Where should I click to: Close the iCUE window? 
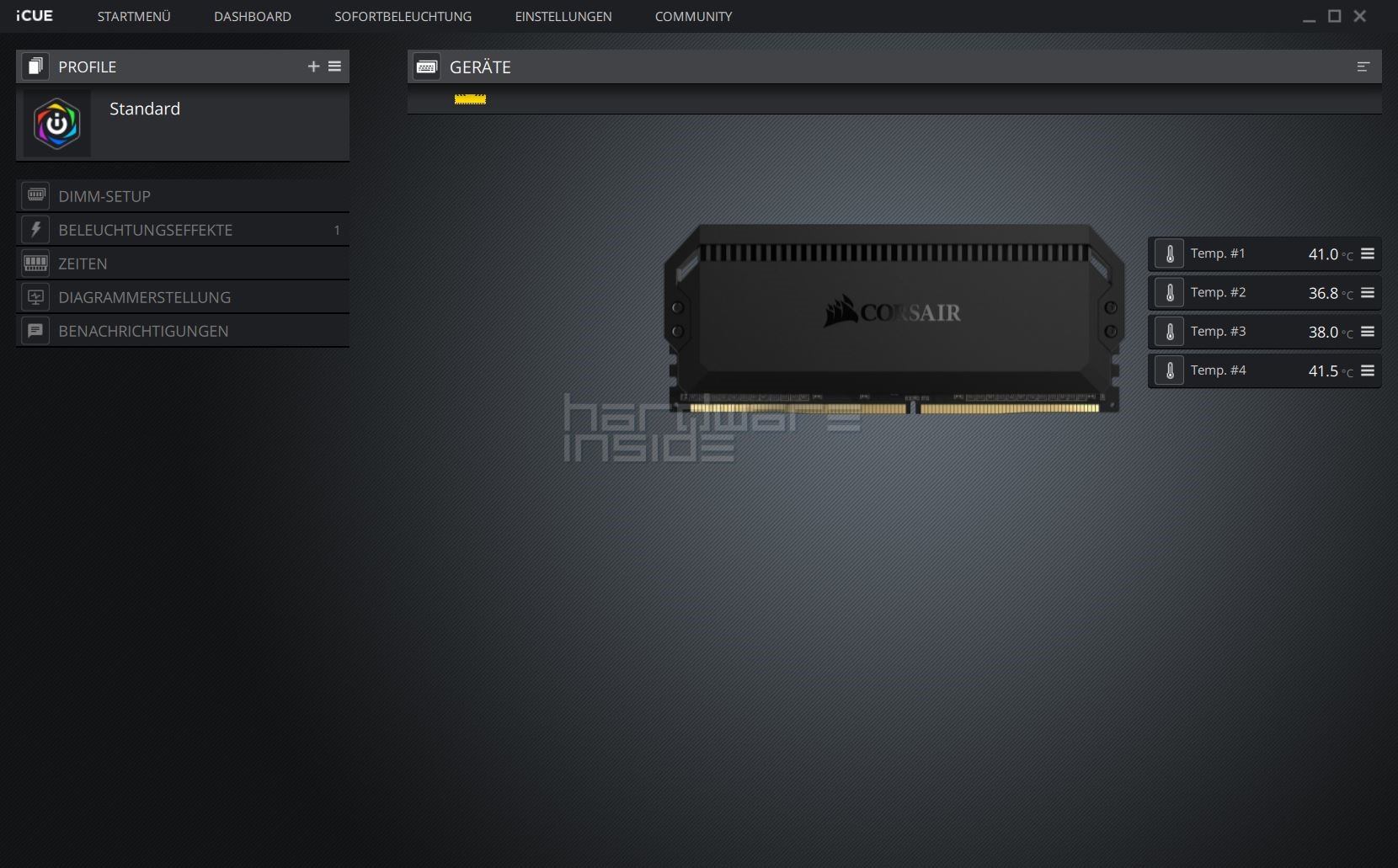[x=1359, y=16]
